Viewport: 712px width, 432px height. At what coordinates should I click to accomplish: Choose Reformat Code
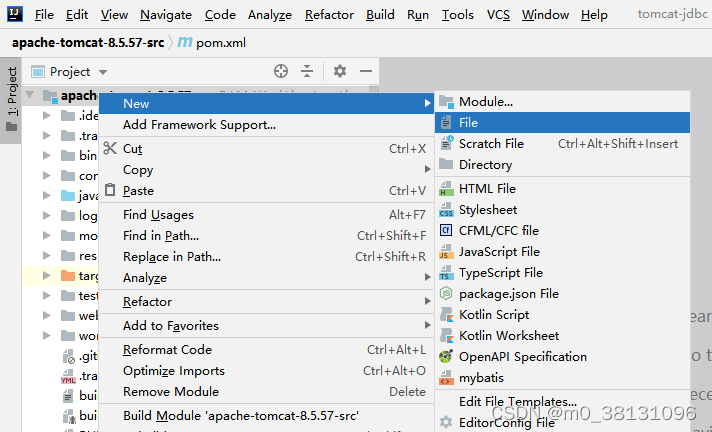(267, 349)
